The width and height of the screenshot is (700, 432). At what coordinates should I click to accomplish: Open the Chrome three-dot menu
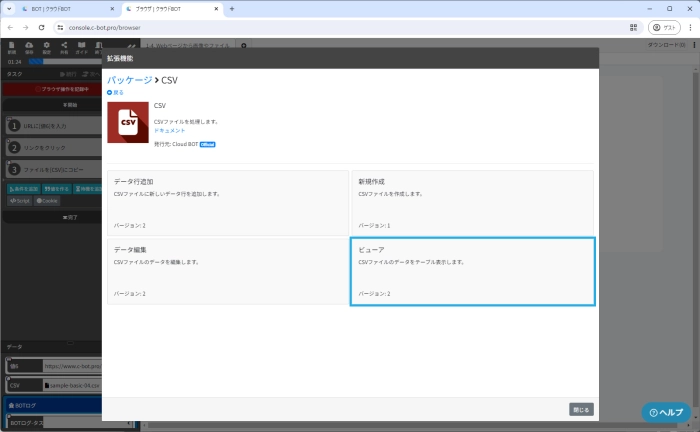coord(688,27)
